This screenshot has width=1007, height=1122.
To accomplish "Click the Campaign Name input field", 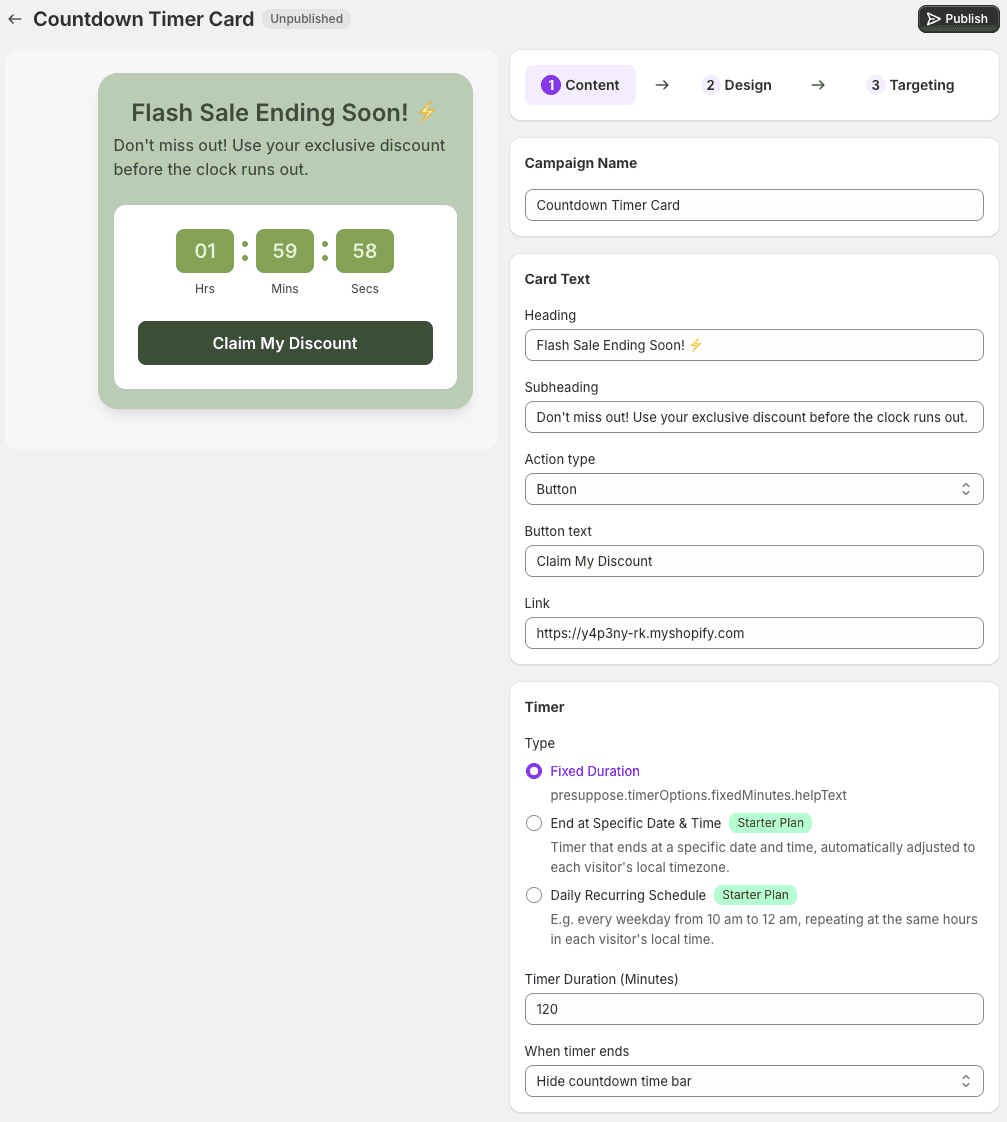I will [x=754, y=205].
